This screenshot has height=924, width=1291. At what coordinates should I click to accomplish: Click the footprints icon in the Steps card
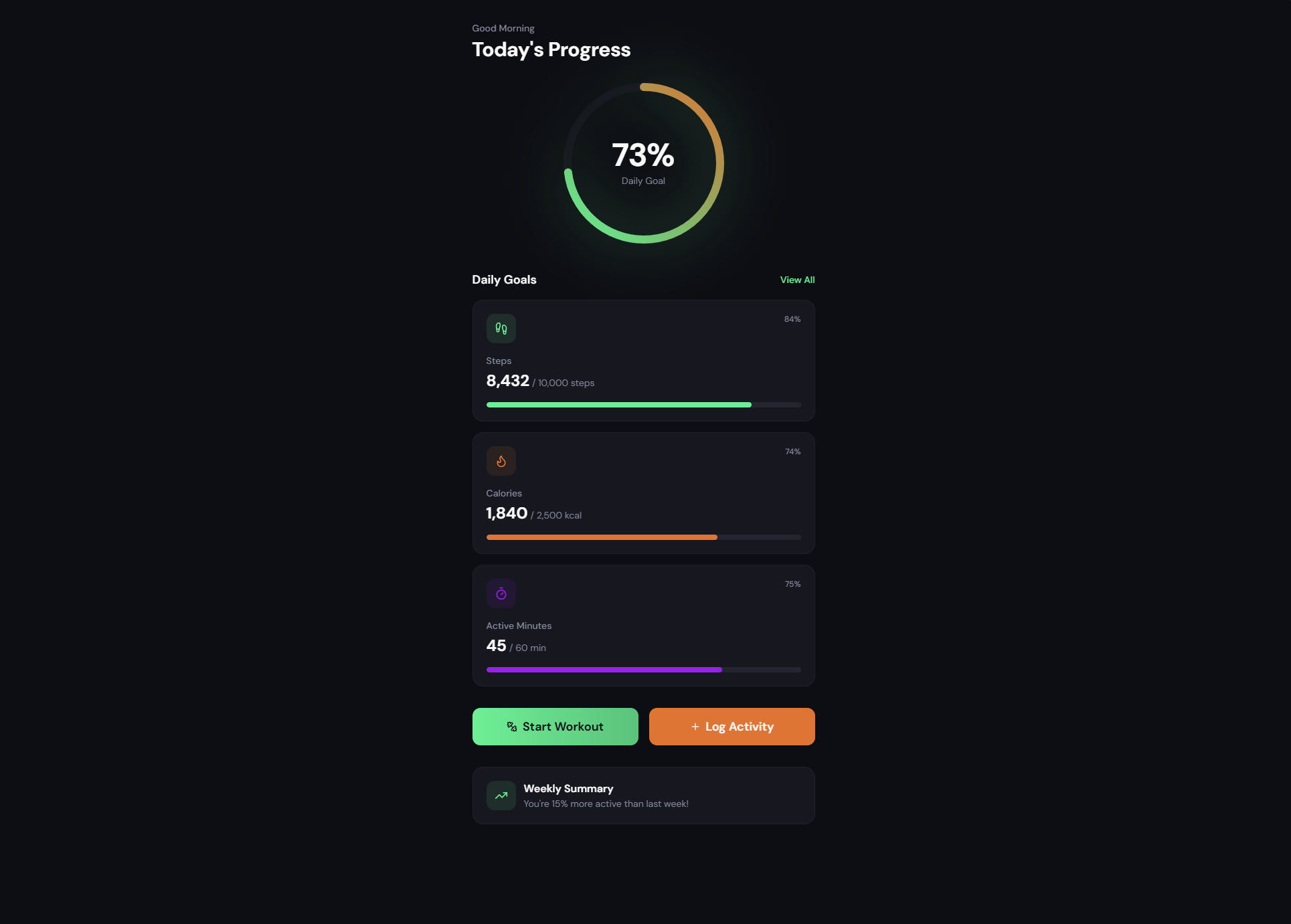(x=501, y=329)
